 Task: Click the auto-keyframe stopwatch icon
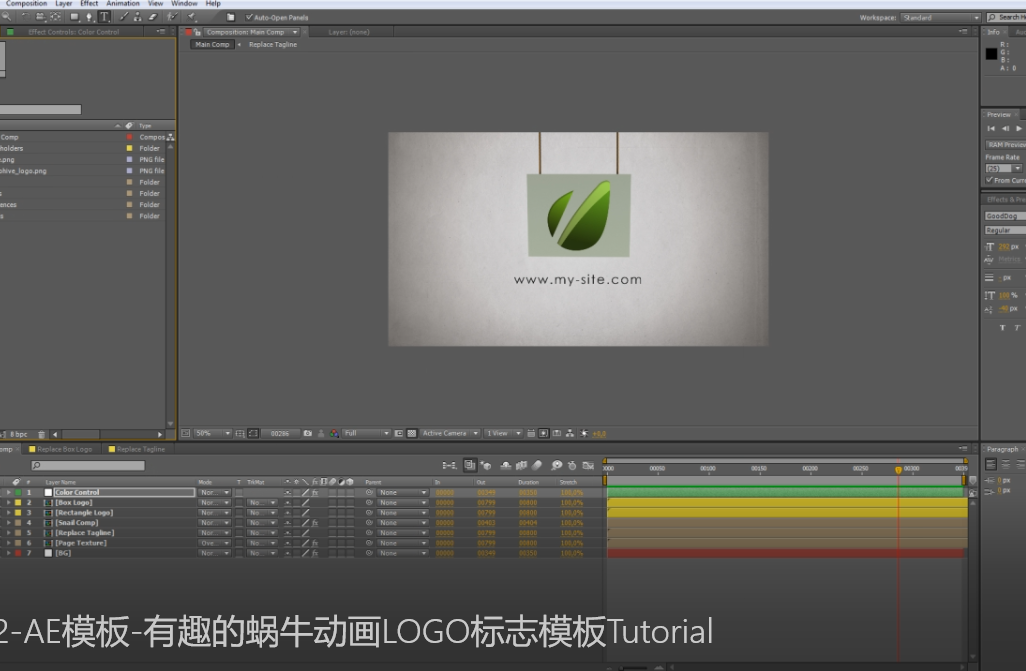tap(573, 465)
